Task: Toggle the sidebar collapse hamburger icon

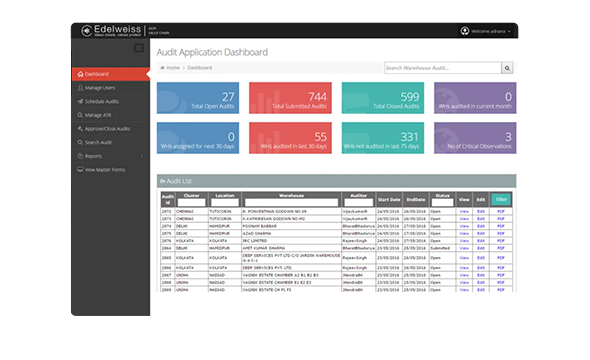Action: [139, 48]
